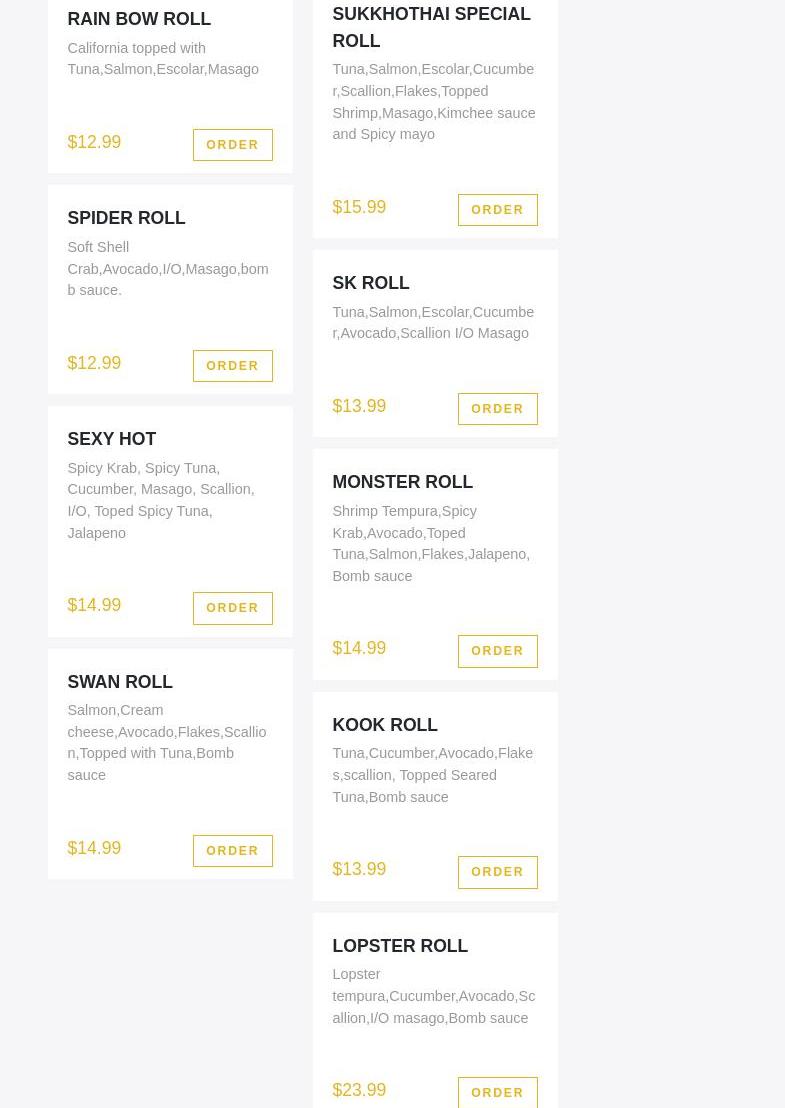
Task: Open the Sexy Hot item title
Action: 111,439
